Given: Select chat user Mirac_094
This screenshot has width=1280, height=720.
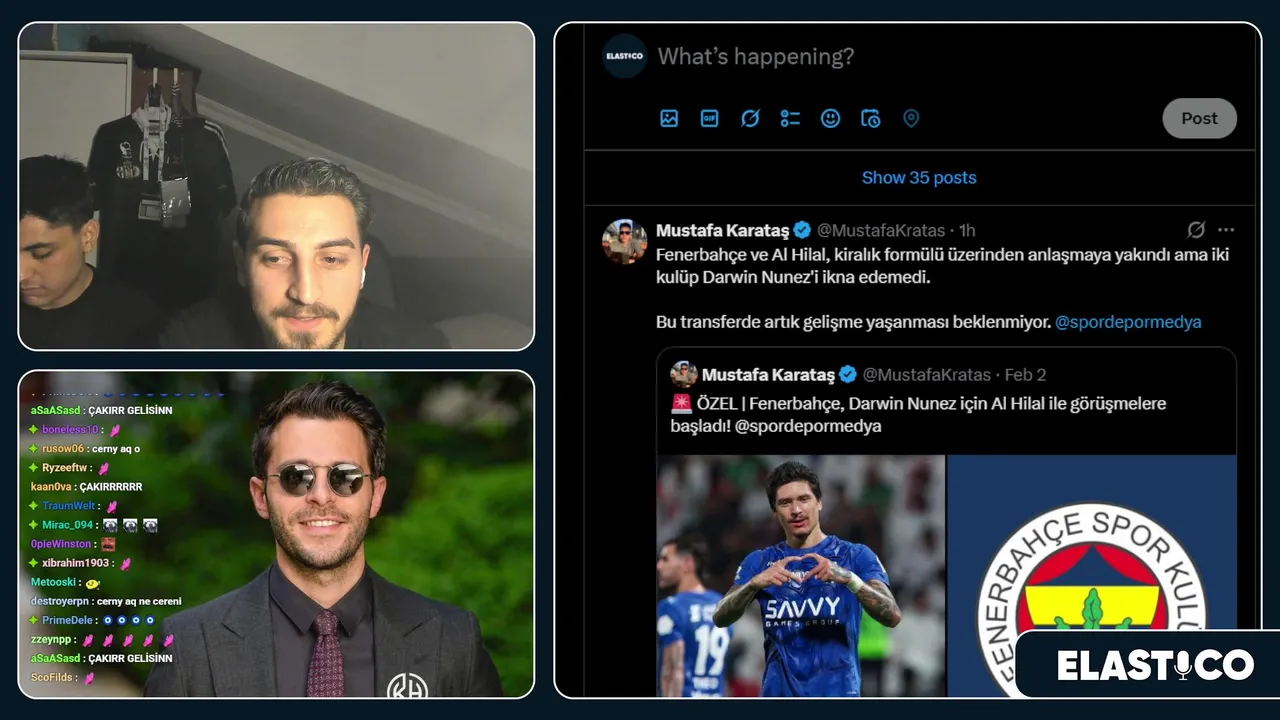Looking at the screenshot, I should pos(67,525).
